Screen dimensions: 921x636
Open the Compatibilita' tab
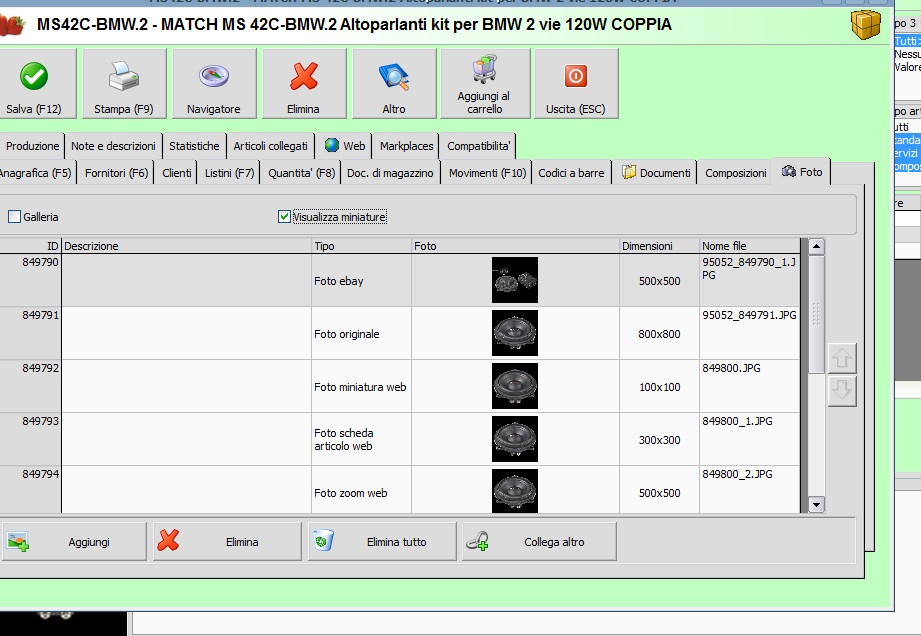(x=479, y=146)
